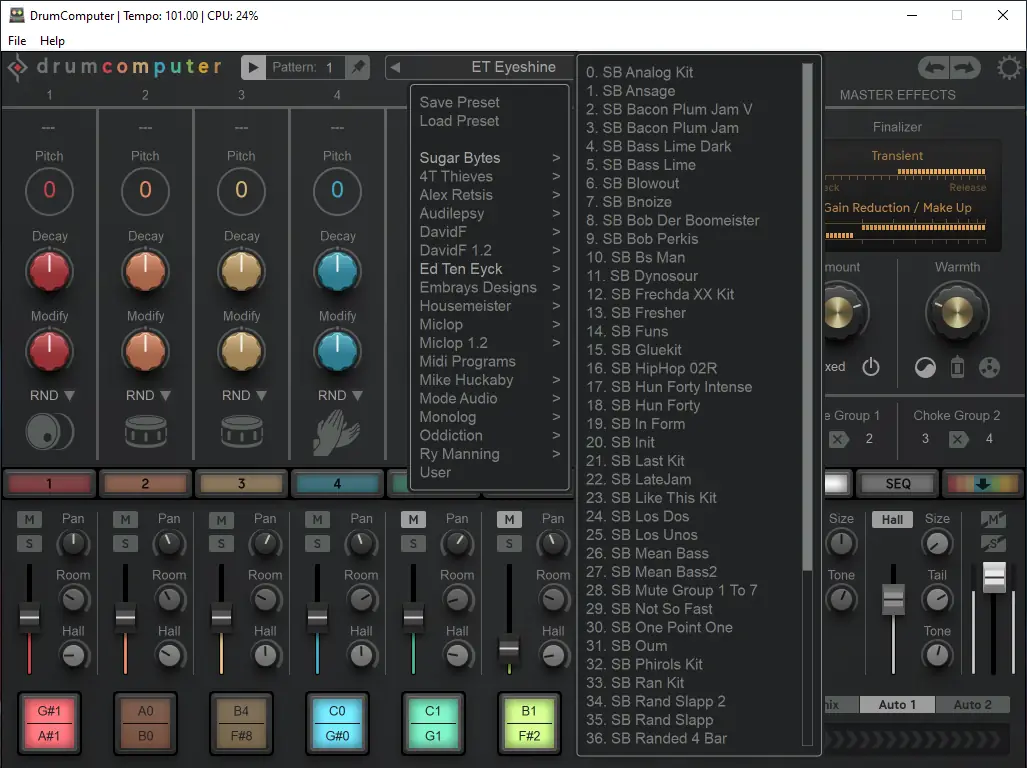
Task: Open the File menu
Action: click(x=17, y=41)
